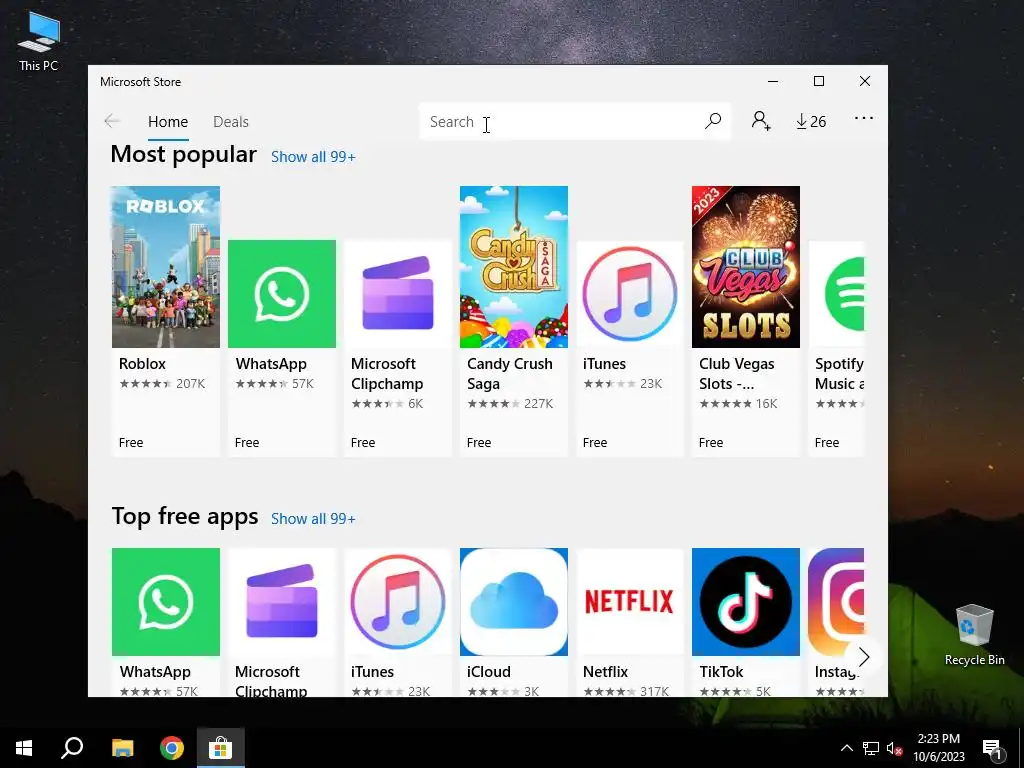The width and height of the screenshot is (1024, 768).
Task: Open File Explorer from taskbar
Action: [122, 748]
